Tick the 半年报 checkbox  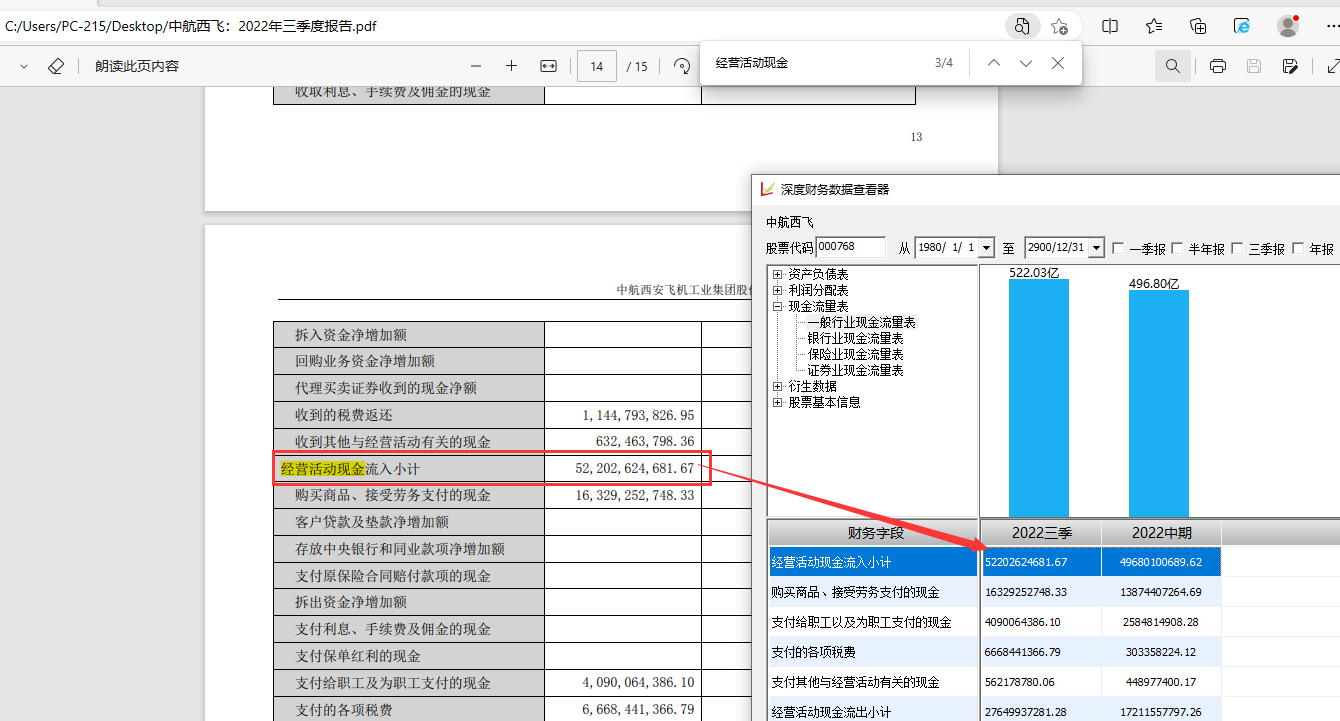click(1178, 248)
